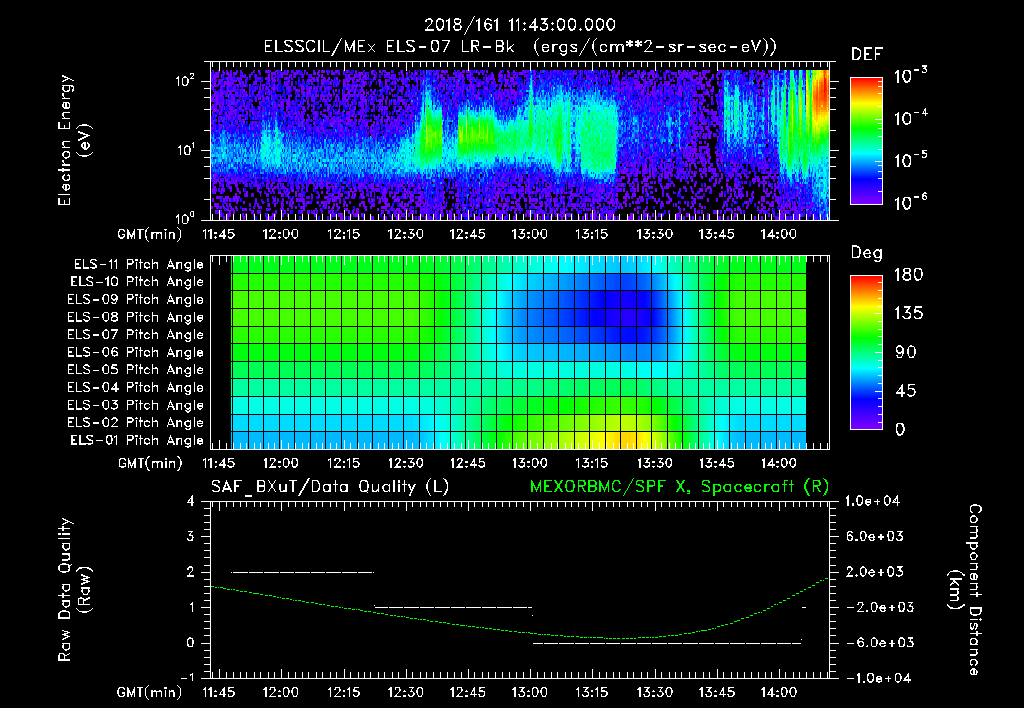Click the Deg label above the pitch color bar
The image size is (1024, 708).
coord(867,253)
